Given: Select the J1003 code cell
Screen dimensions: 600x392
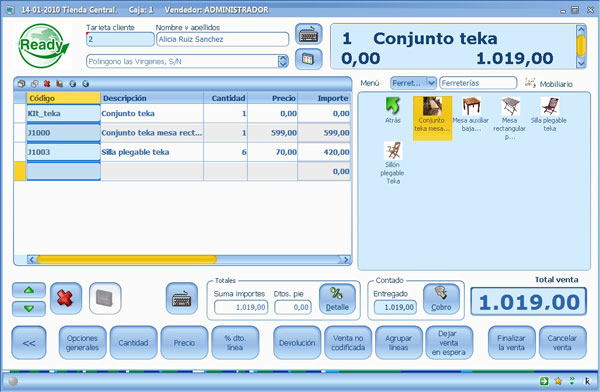Looking at the screenshot, I should (64, 152).
